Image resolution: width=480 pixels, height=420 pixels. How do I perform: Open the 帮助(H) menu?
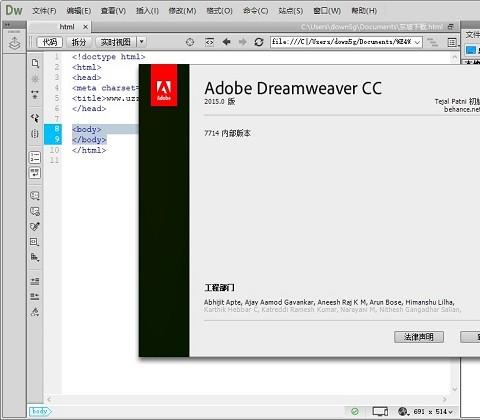coord(364,11)
